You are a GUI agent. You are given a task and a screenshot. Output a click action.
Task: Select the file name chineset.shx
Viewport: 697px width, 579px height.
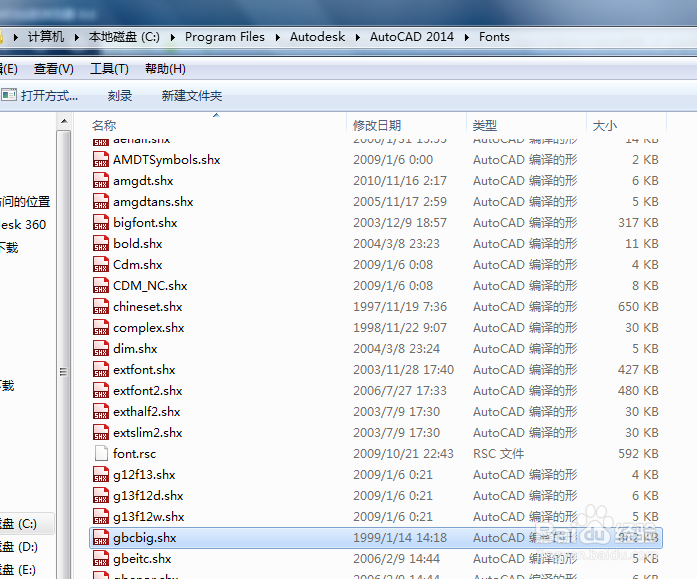[x=148, y=307]
